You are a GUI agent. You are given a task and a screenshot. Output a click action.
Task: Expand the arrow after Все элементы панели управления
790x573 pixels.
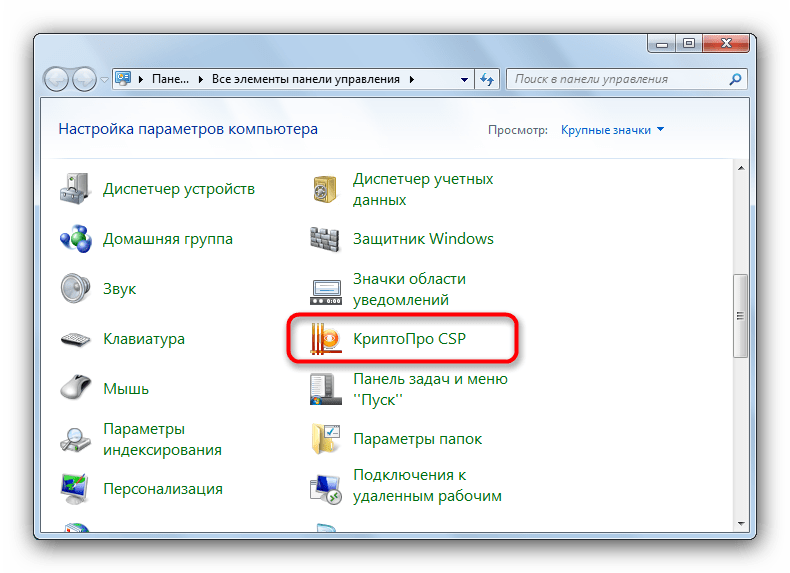point(412,80)
